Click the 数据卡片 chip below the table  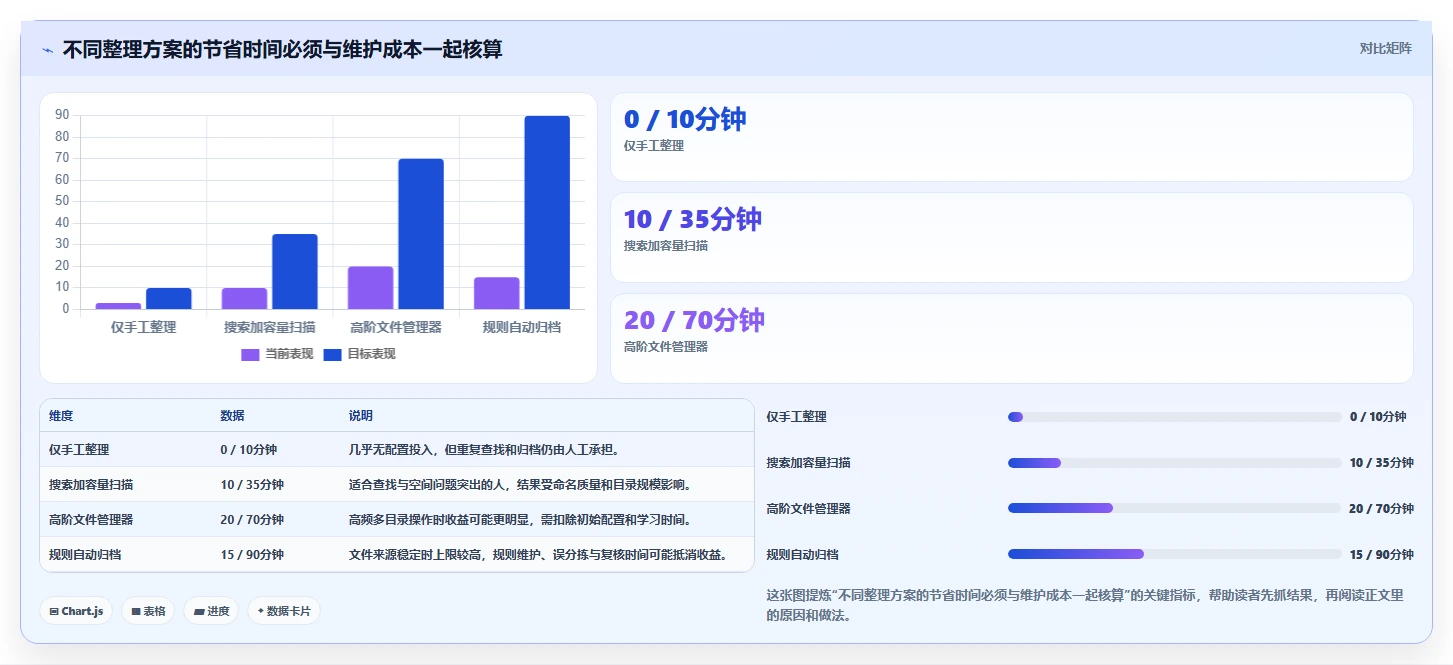pyautogui.click(x=284, y=611)
